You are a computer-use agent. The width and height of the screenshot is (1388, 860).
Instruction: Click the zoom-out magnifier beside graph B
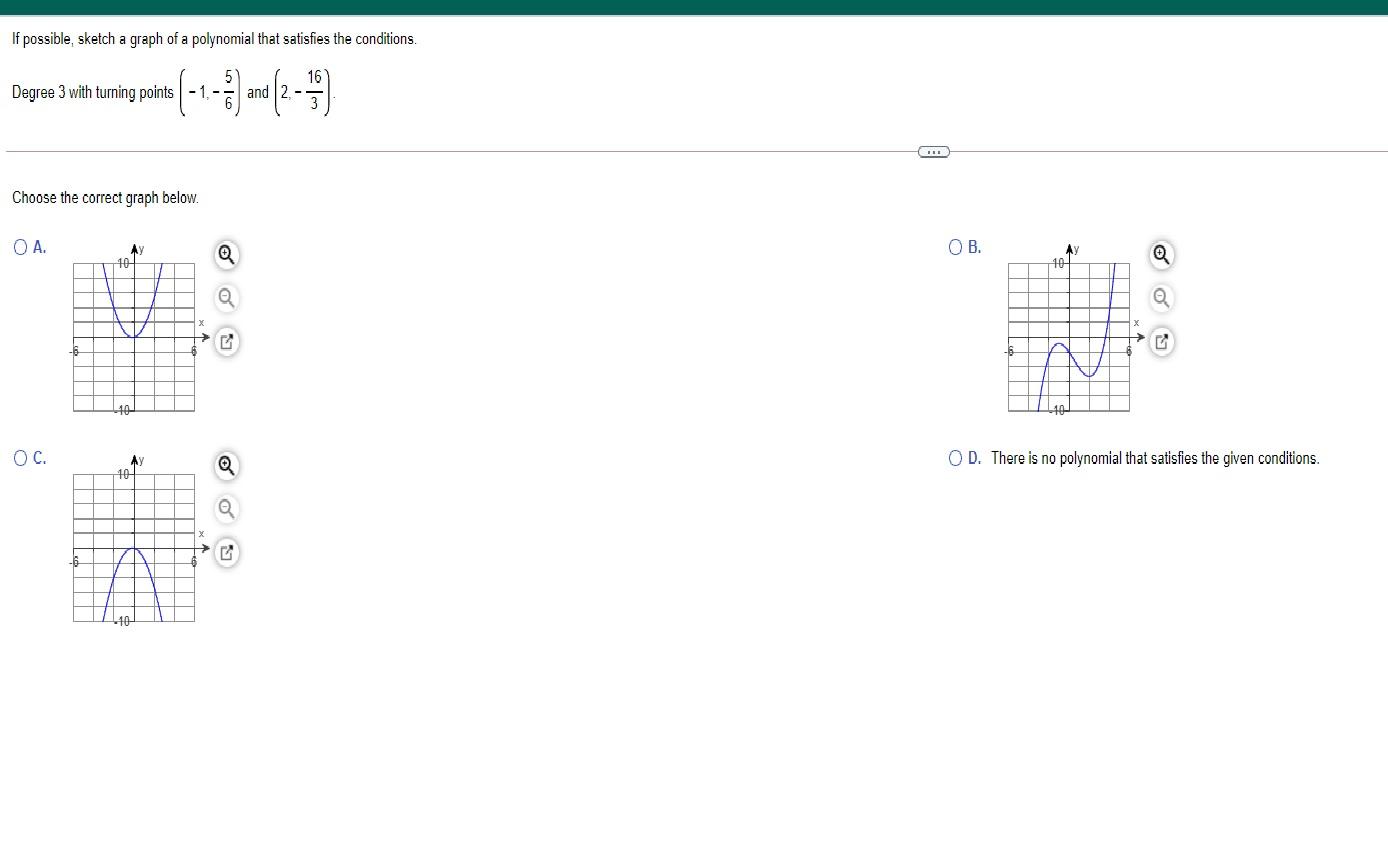[1161, 298]
